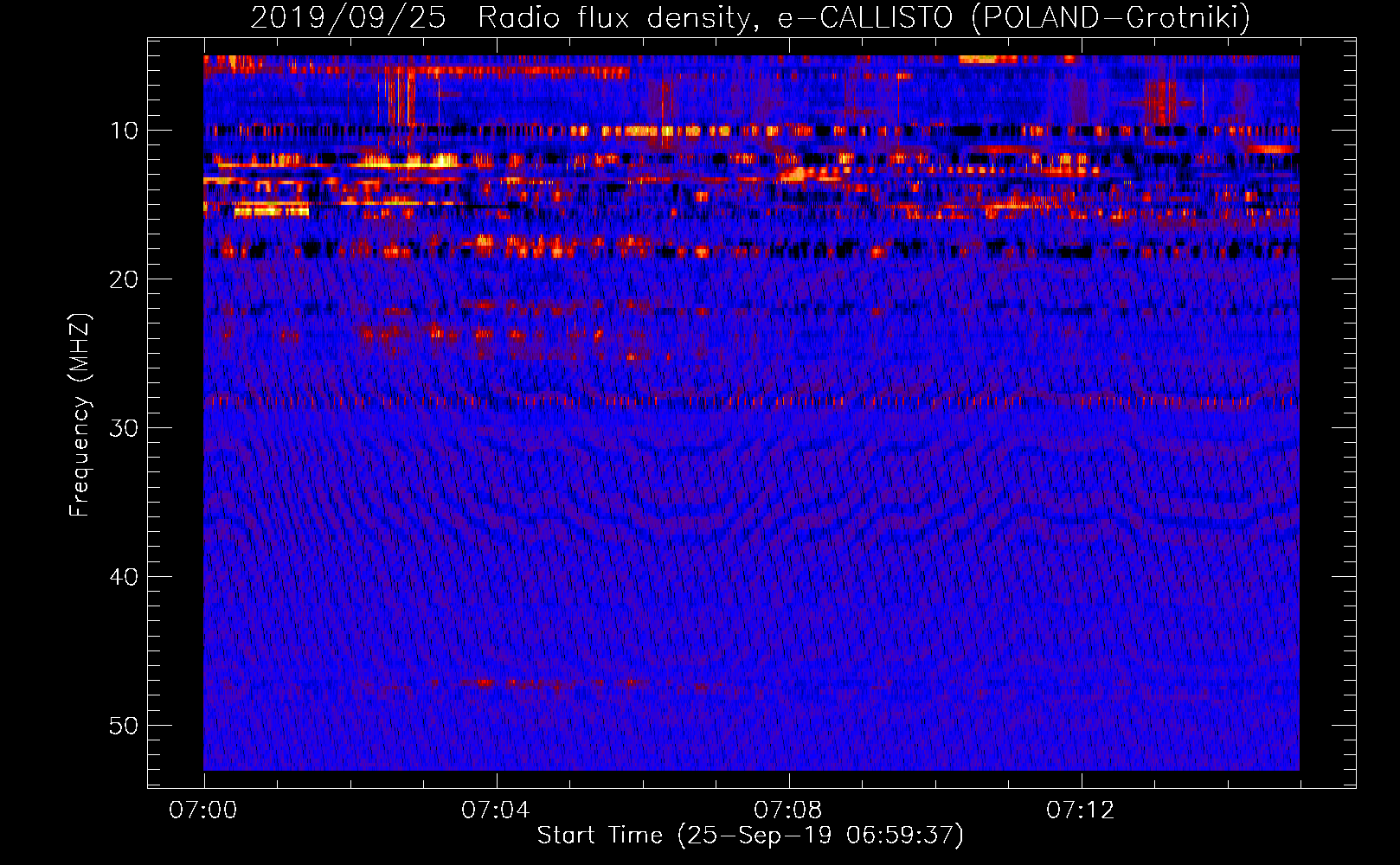Image resolution: width=1400 pixels, height=865 pixels.
Task: Click the '40' frequency tick label
Action: point(124,577)
